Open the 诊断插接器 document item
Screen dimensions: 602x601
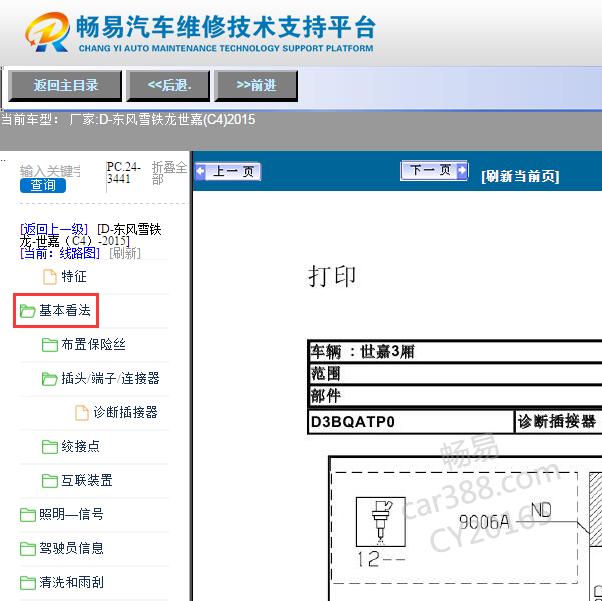[x=125, y=412]
